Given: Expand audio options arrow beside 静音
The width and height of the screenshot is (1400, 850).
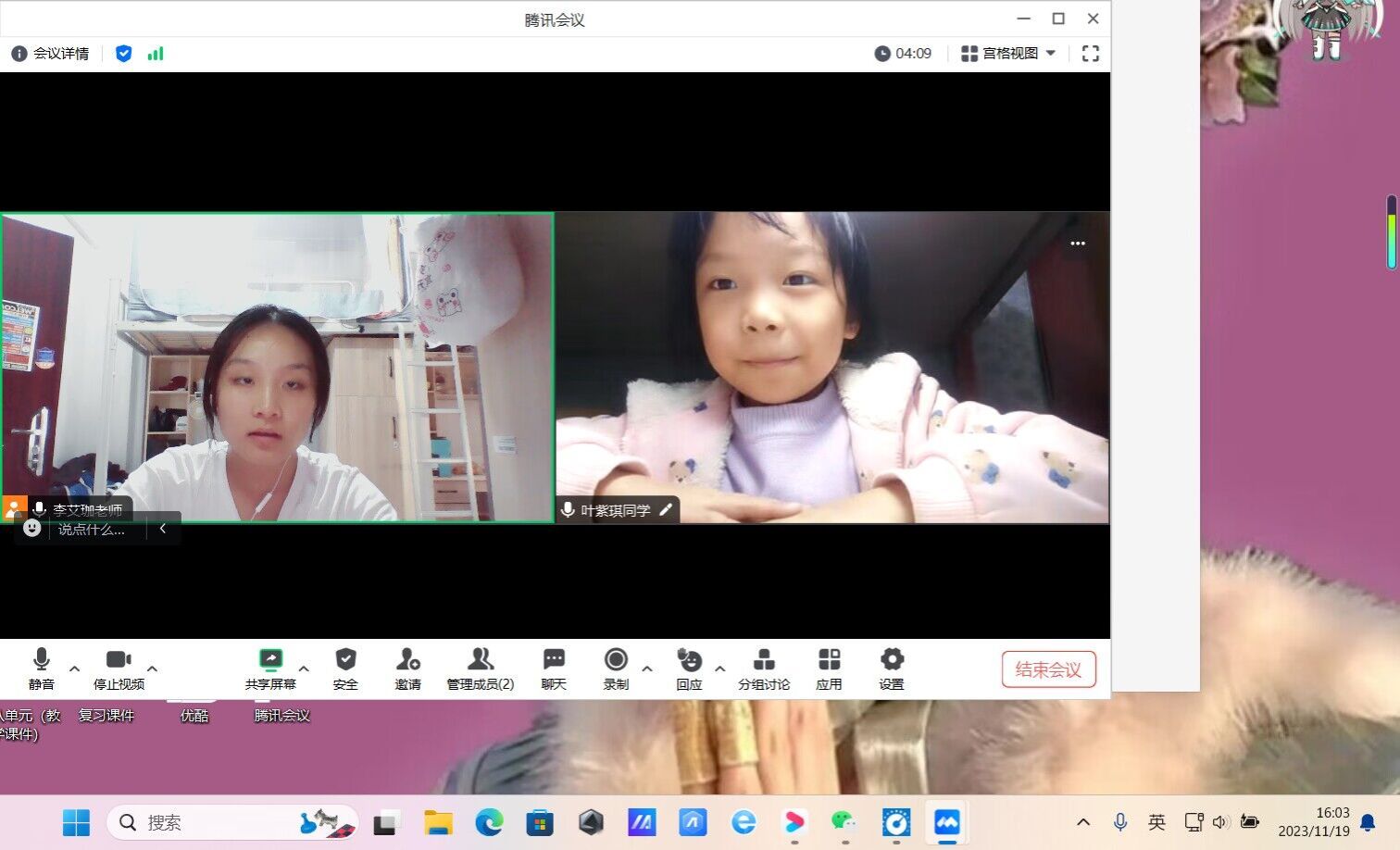Looking at the screenshot, I should pyautogui.click(x=75, y=668).
